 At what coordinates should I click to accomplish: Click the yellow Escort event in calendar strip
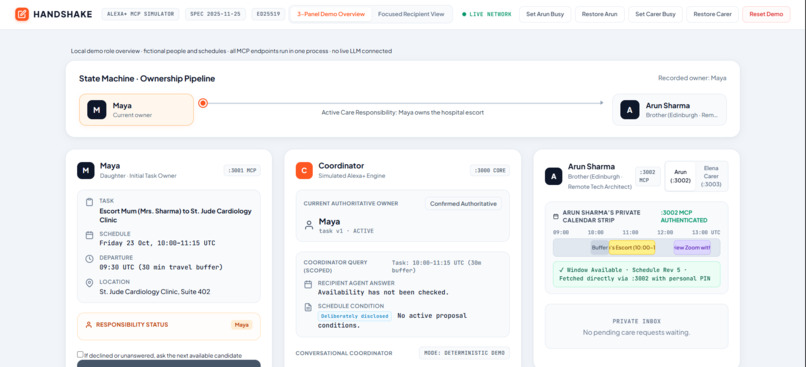632,247
